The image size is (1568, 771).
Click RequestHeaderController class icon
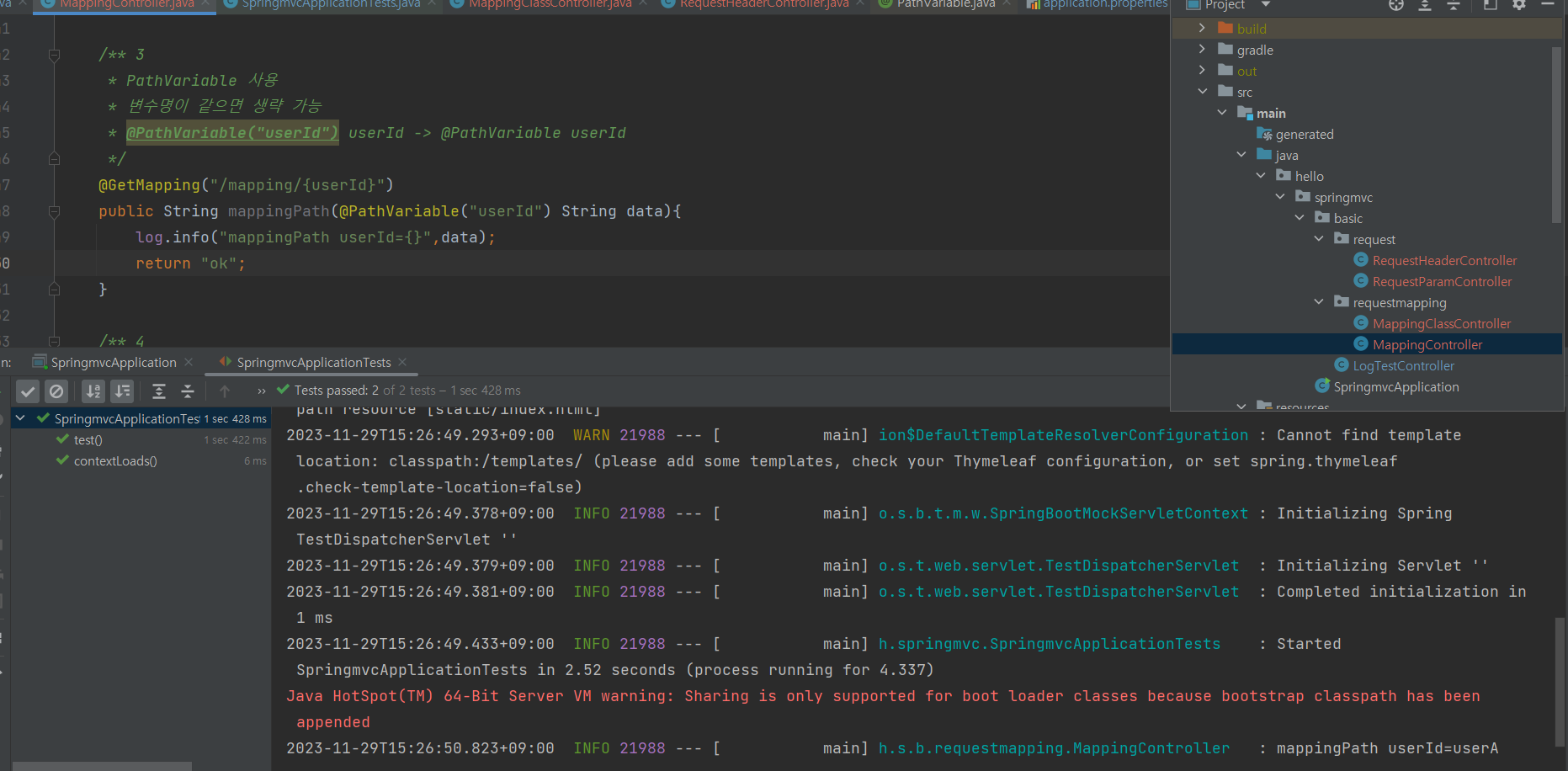click(x=1360, y=260)
